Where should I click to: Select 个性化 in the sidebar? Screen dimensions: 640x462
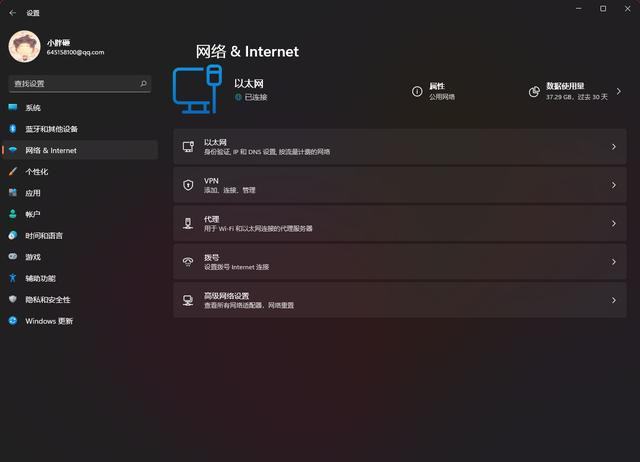pos(37,172)
